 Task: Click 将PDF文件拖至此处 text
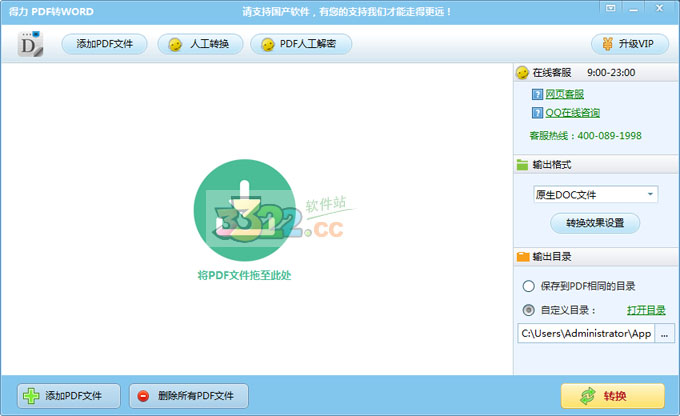pyautogui.click(x=244, y=275)
